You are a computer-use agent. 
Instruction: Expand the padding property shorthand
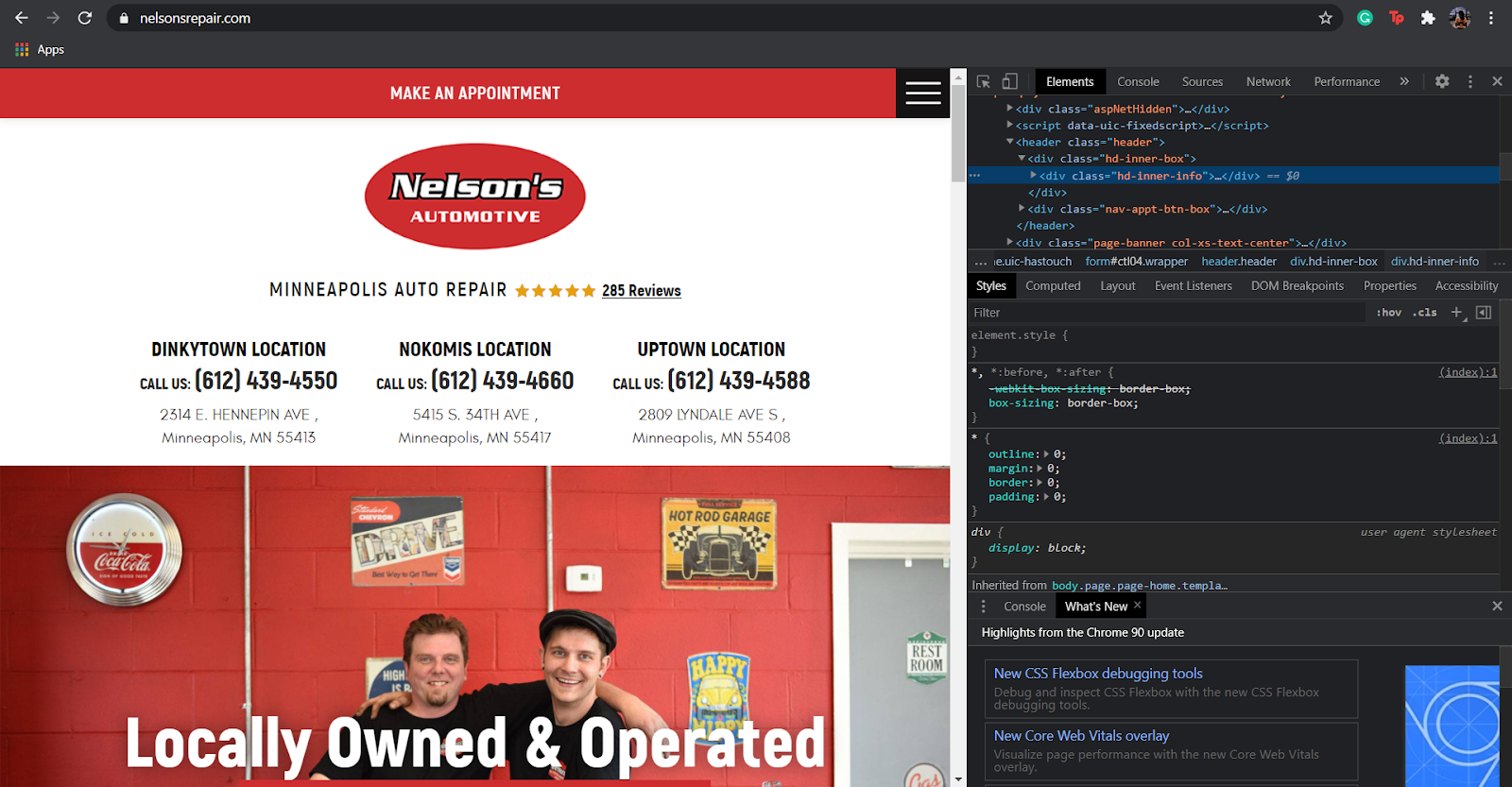1046,497
